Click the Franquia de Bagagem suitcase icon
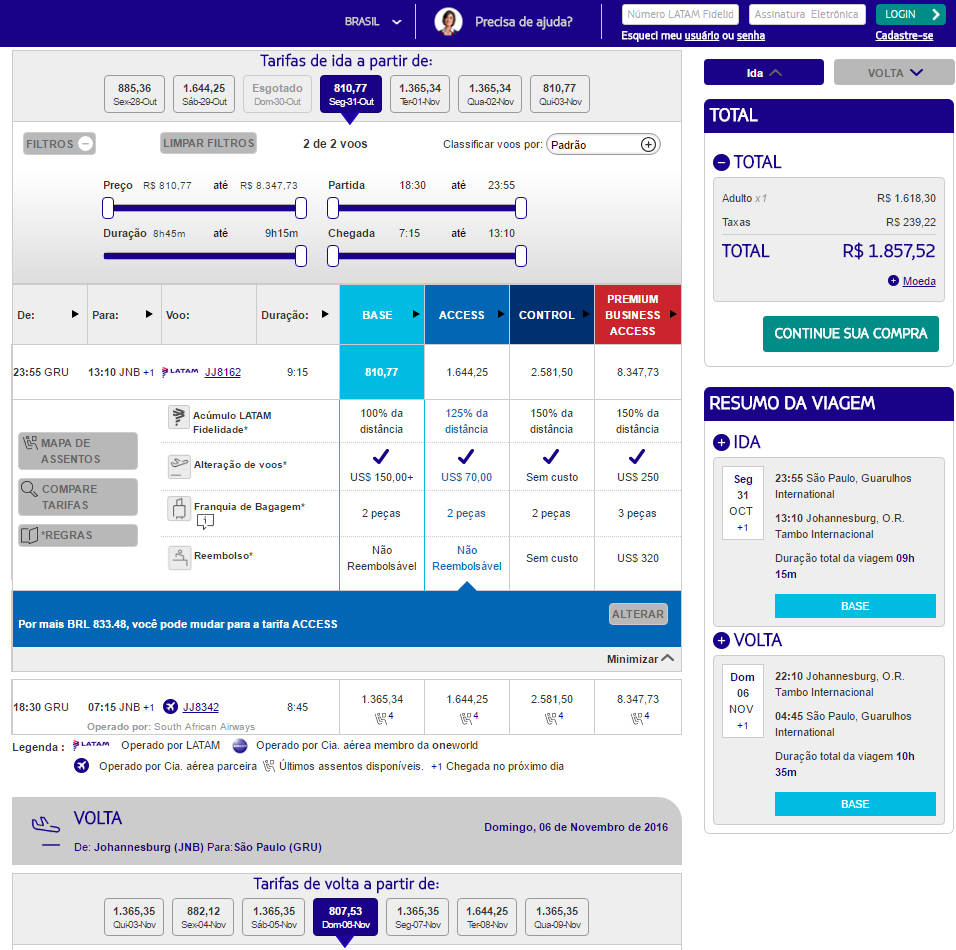 click(179, 509)
